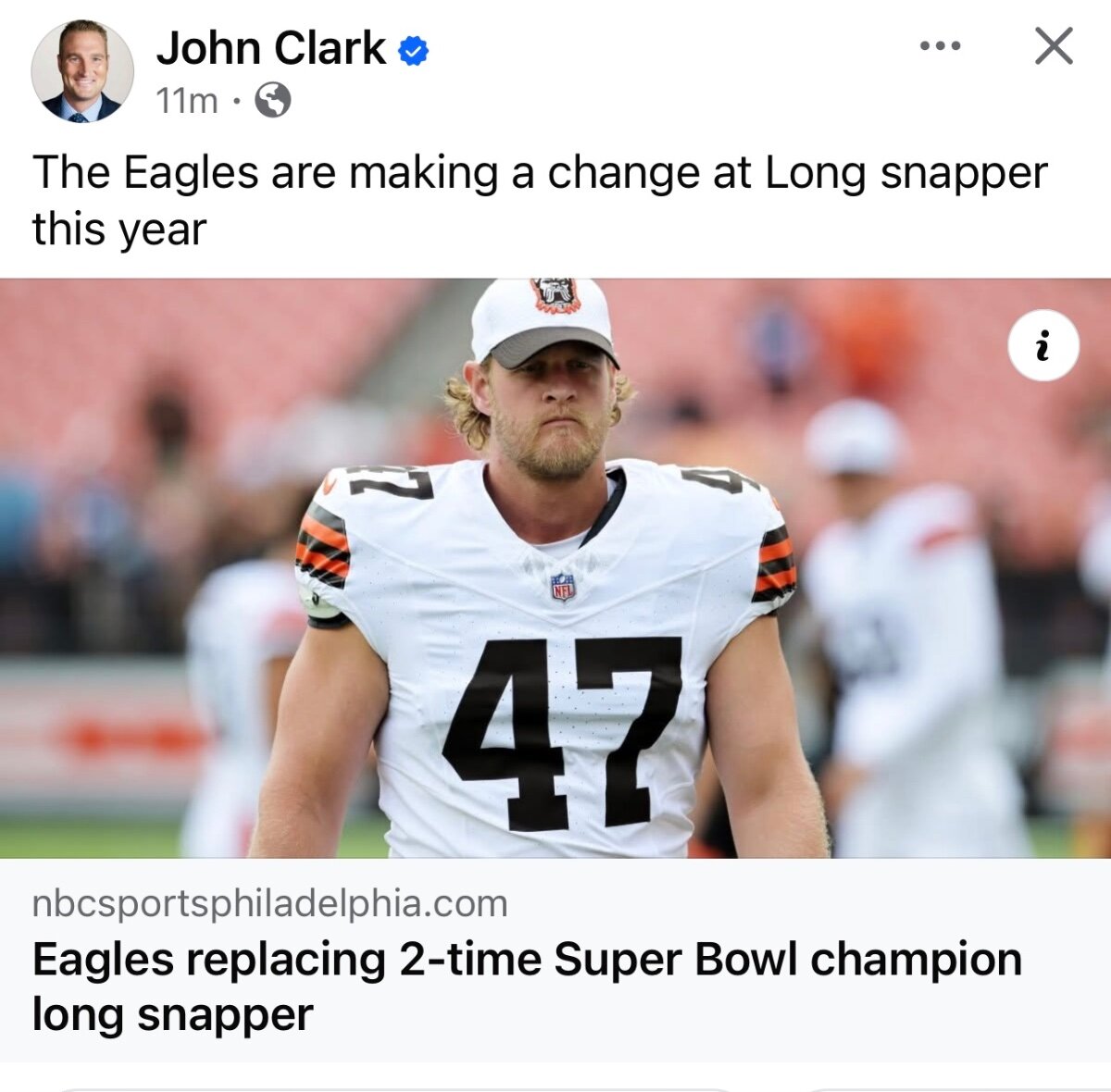Screen dimensions: 1111x1092
Task: Click the globe public audience icon
Action: [x=272, y=100]
